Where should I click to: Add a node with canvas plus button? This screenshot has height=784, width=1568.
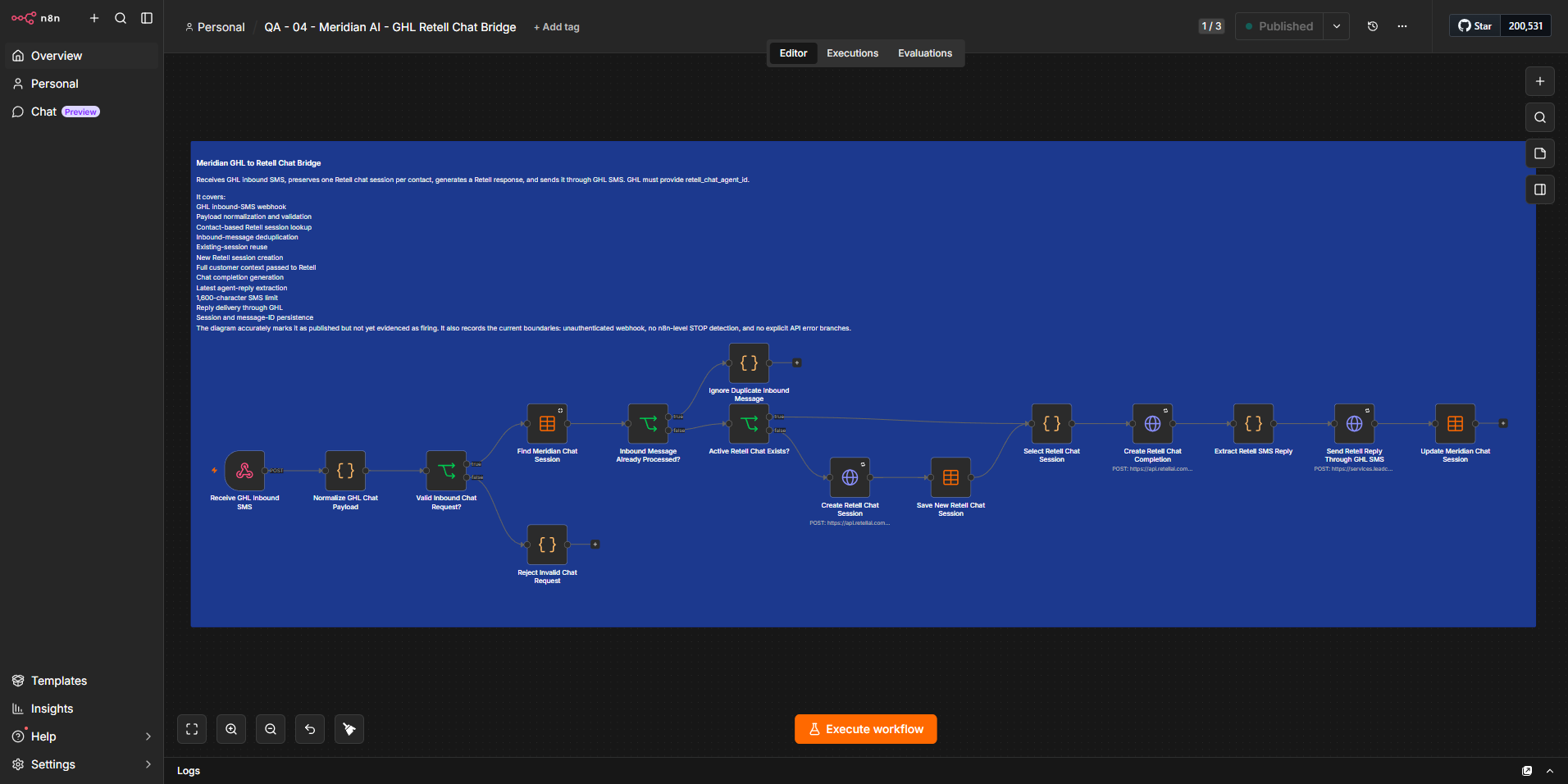(x=1540, y=81)
